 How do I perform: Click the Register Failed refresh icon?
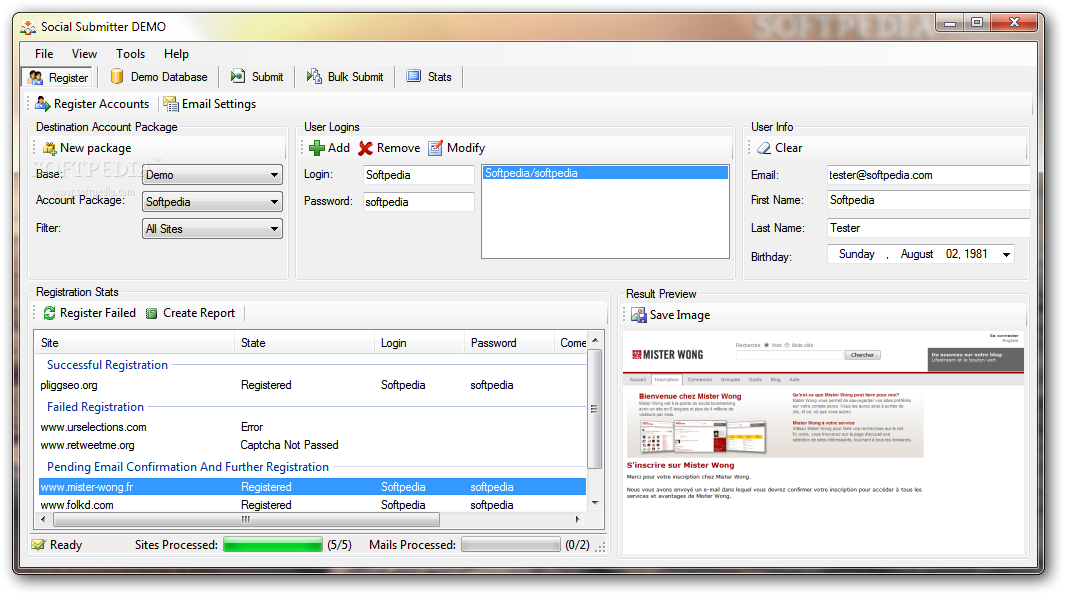click(x=50, y=313)
